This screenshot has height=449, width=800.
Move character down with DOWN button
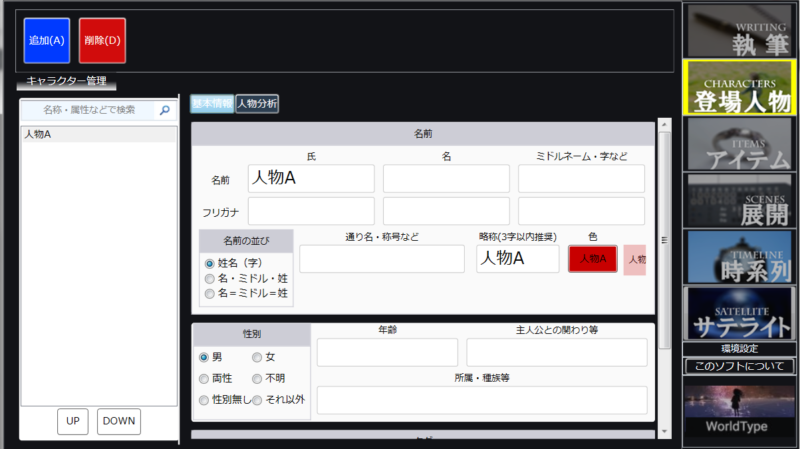click(119, 421)
